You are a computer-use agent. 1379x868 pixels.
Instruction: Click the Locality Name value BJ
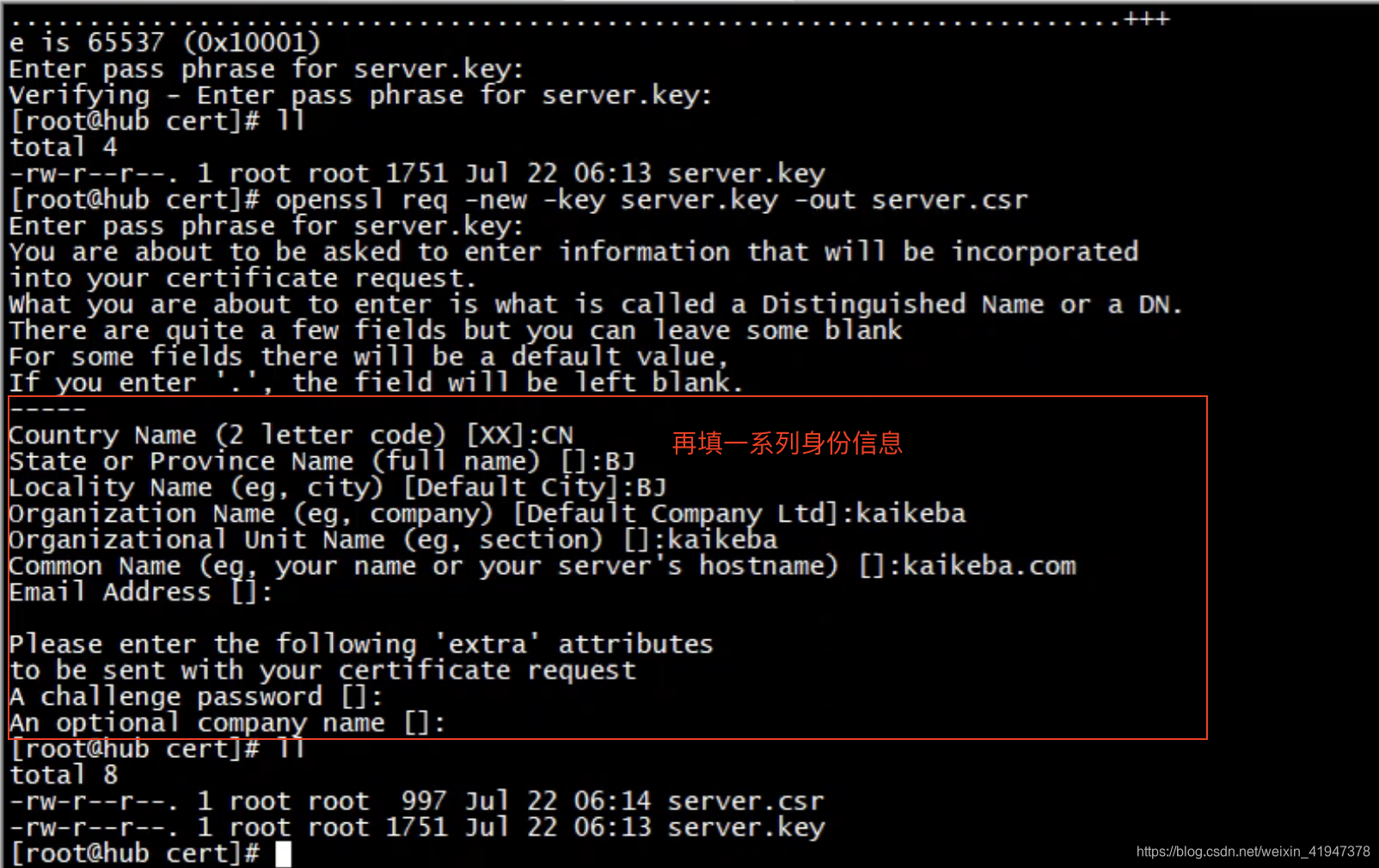pos(651,488)
